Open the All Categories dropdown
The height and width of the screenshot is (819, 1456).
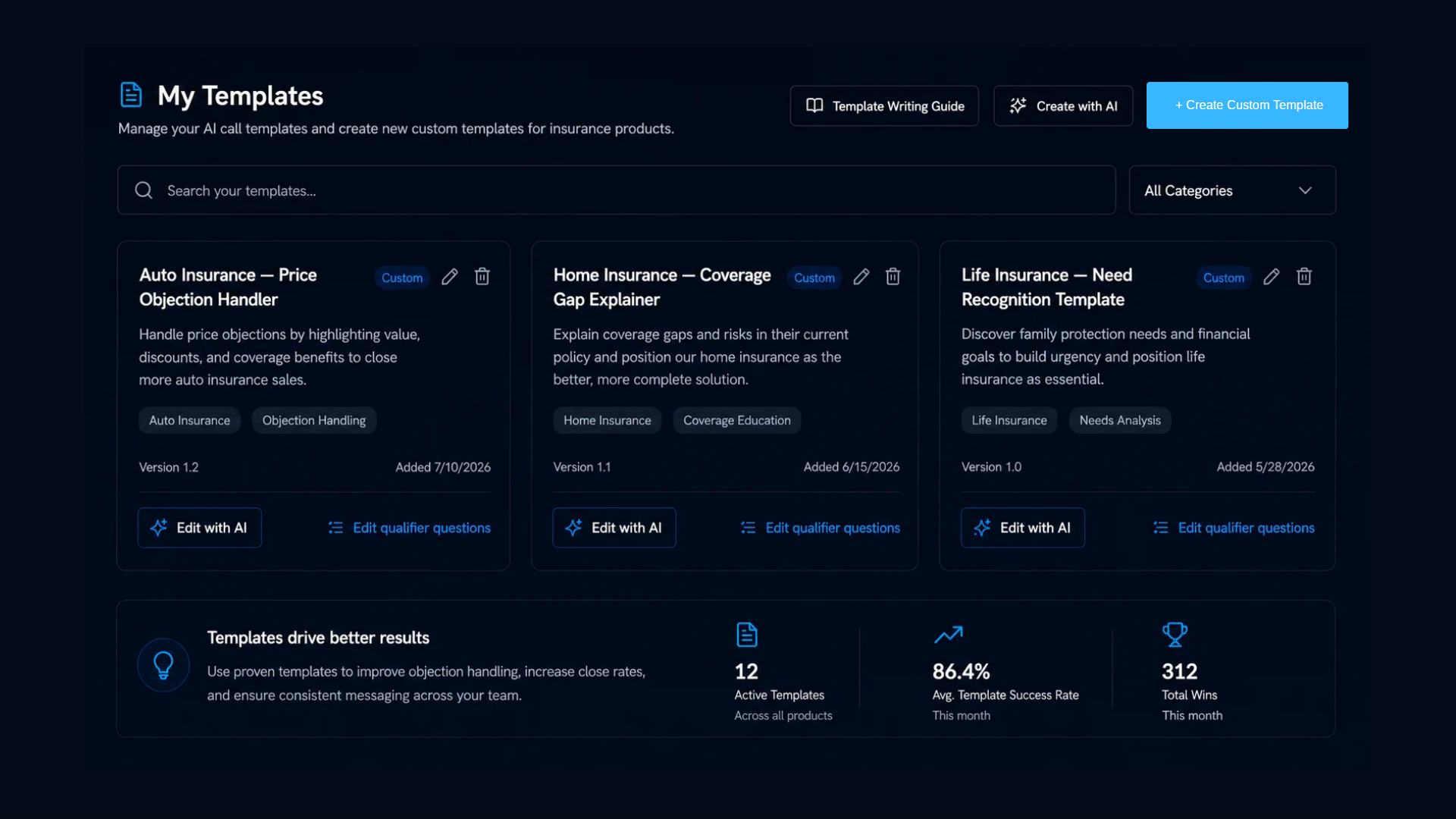(1232, 190)
